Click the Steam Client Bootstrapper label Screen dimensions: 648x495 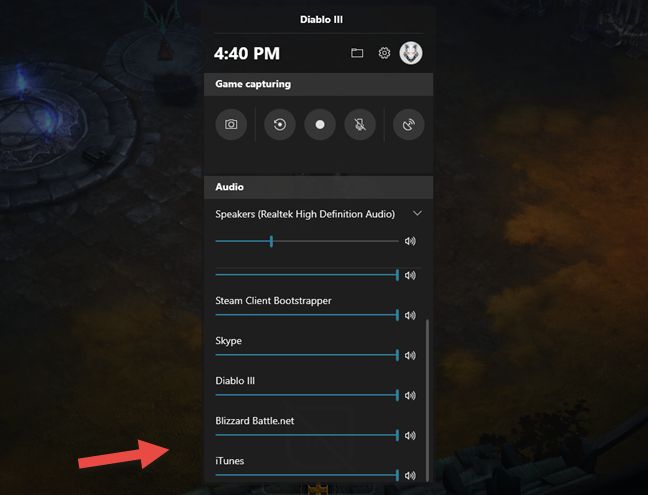point(273,300)
